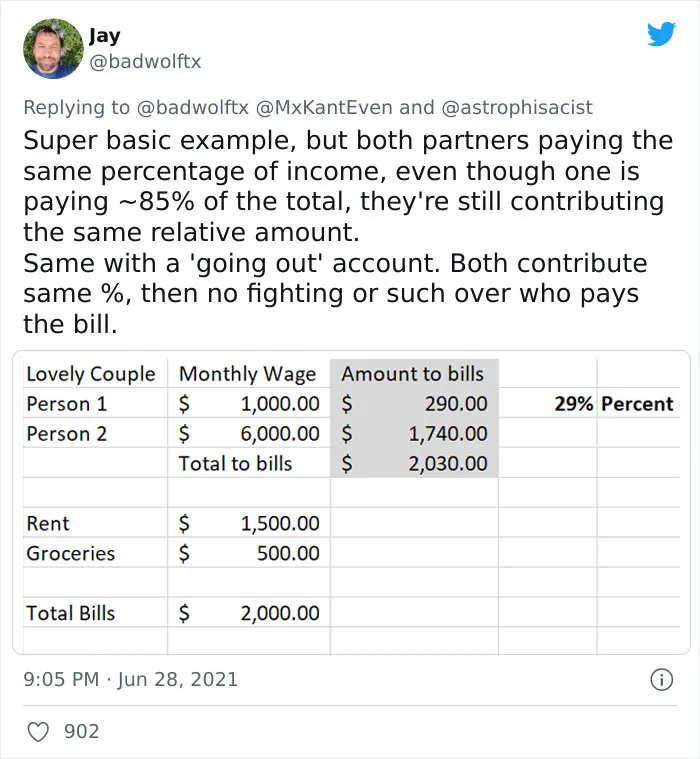Click the 29% Percent cell
The height and width of the screenshot is (759, 700).
tap(614, 404)
